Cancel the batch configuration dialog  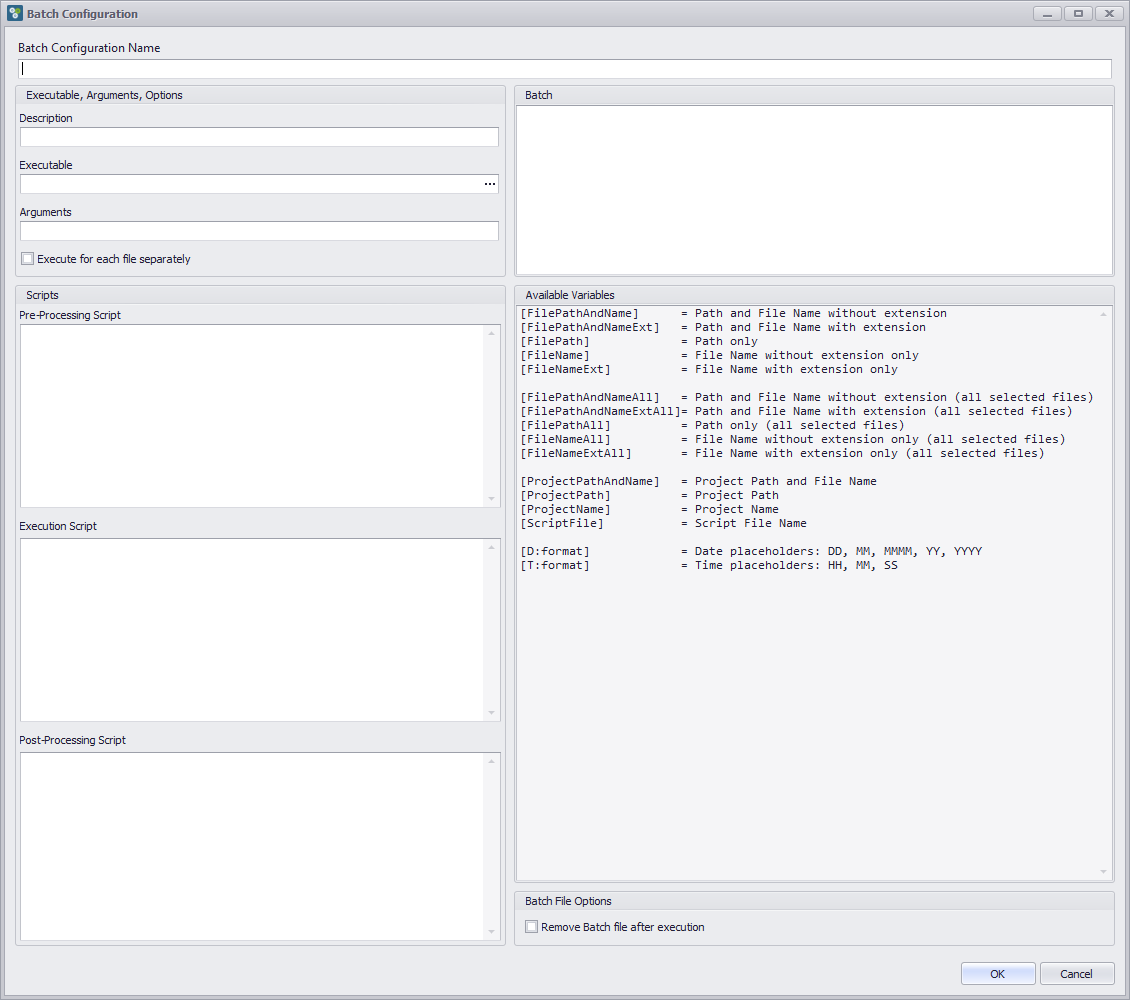(x=1077, y=974)
